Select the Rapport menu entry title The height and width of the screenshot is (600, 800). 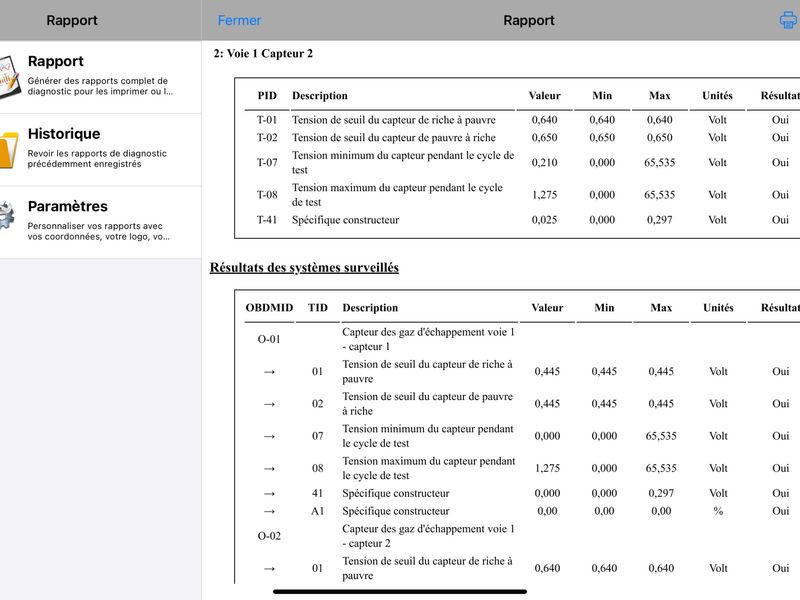56,61
